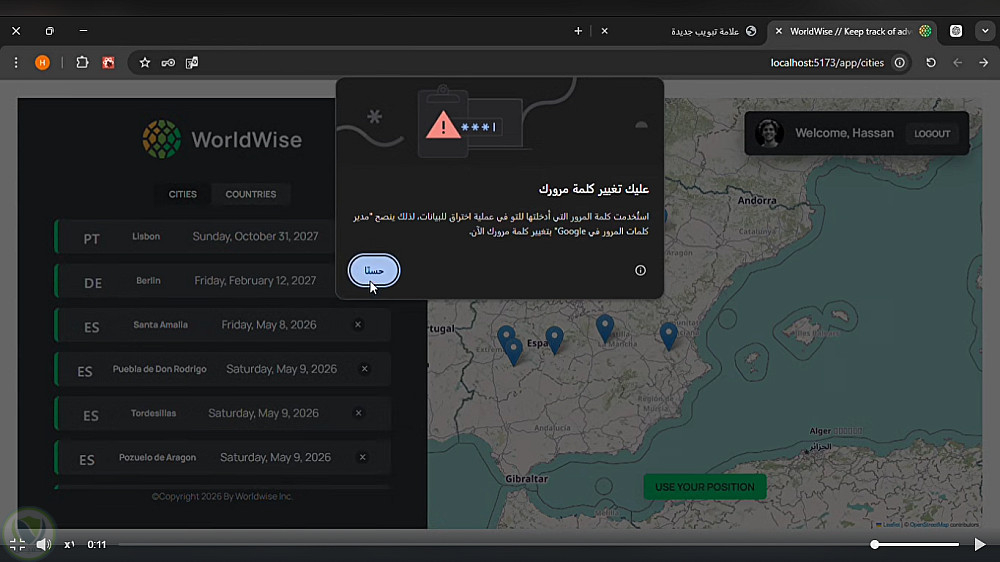Viewport: 1000px width, 562px height.
Task: Mute the video with speaker icon
Action: (43, 544)
